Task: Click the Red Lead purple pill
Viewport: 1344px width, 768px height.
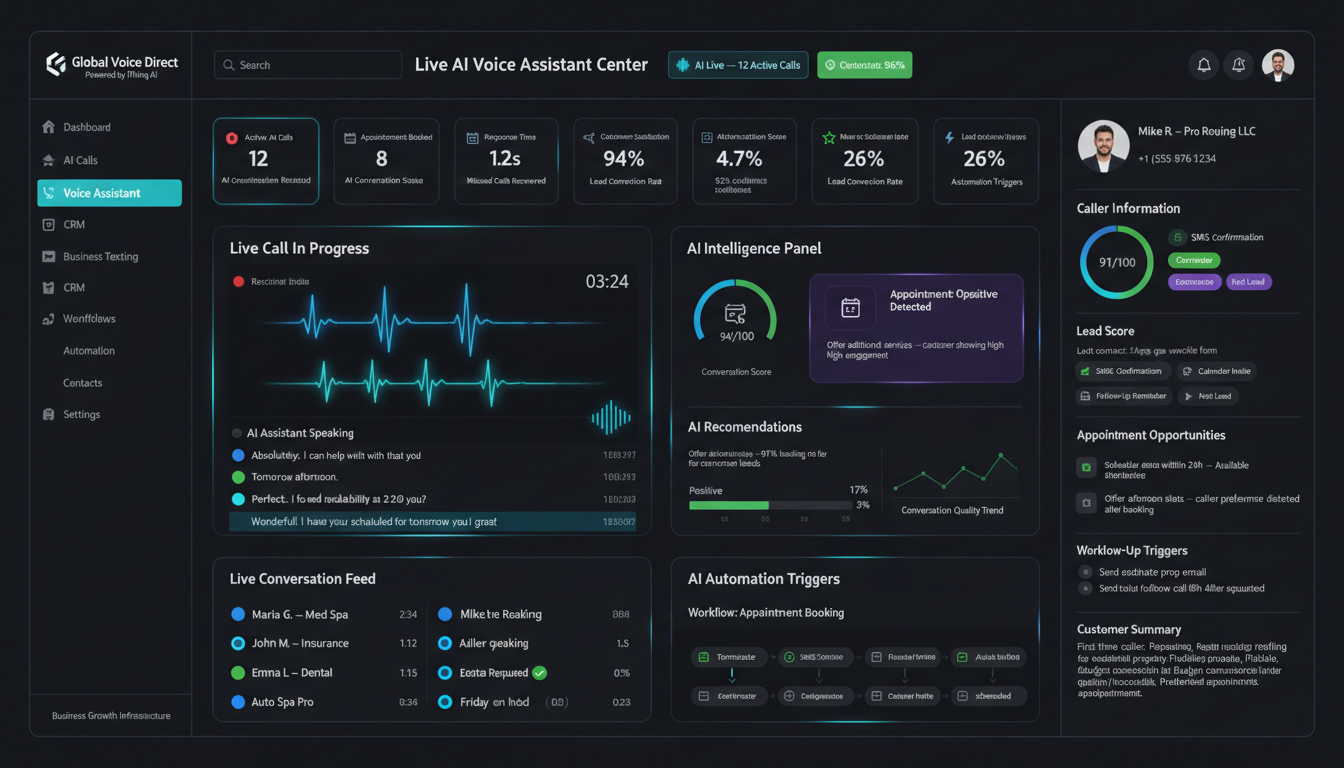Action: [1248, 282]
